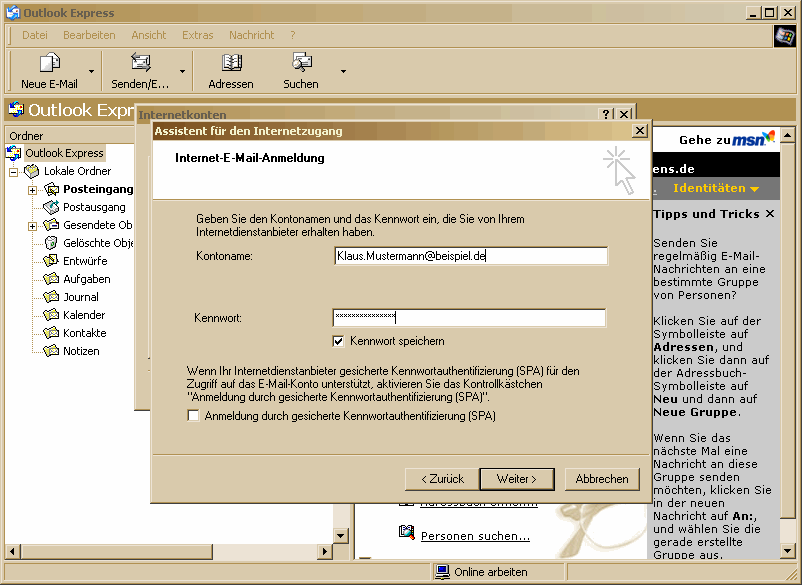Uncheck Kennwort speichern checkbox
The height and width of the screenshot is (585, 802).
tap(338, 341)
